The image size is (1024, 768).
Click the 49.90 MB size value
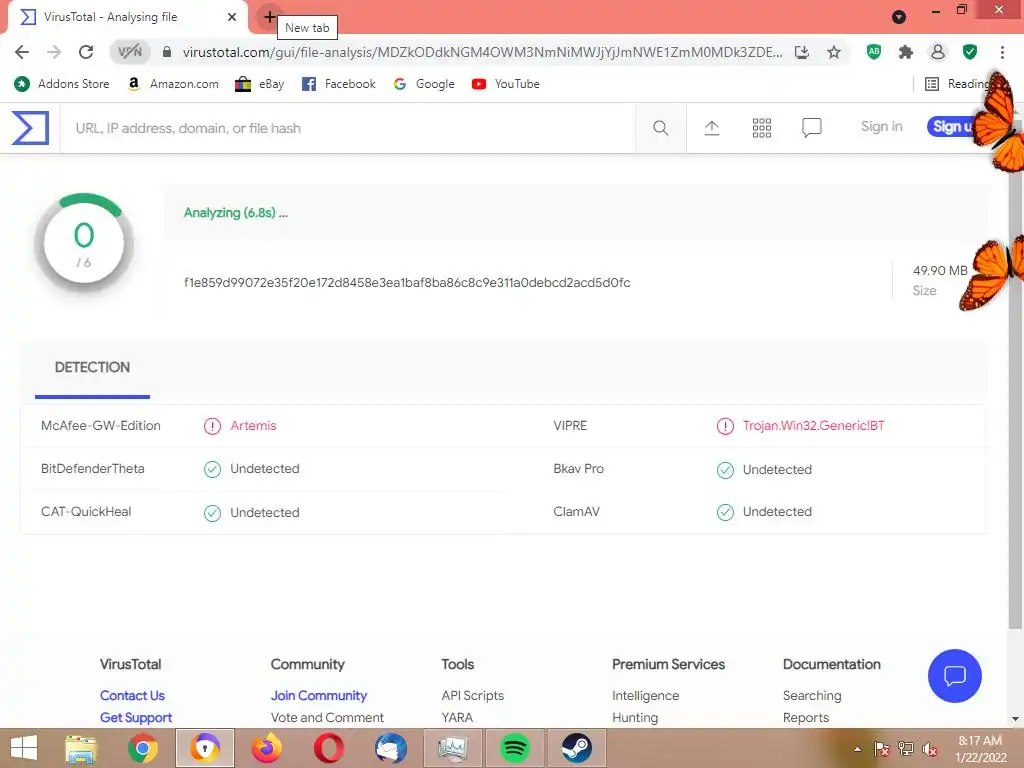click(940, 270)
